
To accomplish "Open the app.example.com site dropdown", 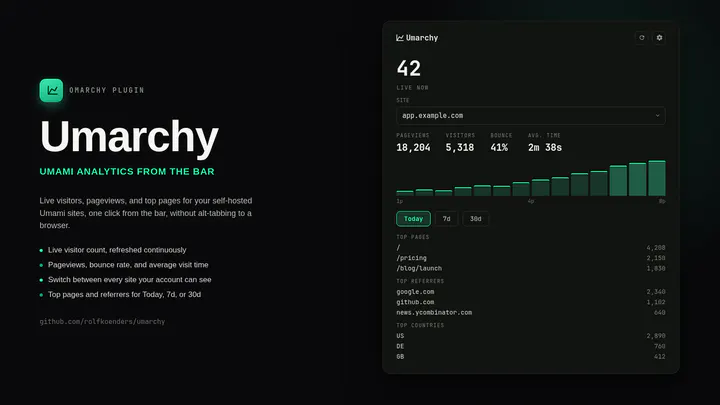I will pyautogui.click(x=530, y=116).
